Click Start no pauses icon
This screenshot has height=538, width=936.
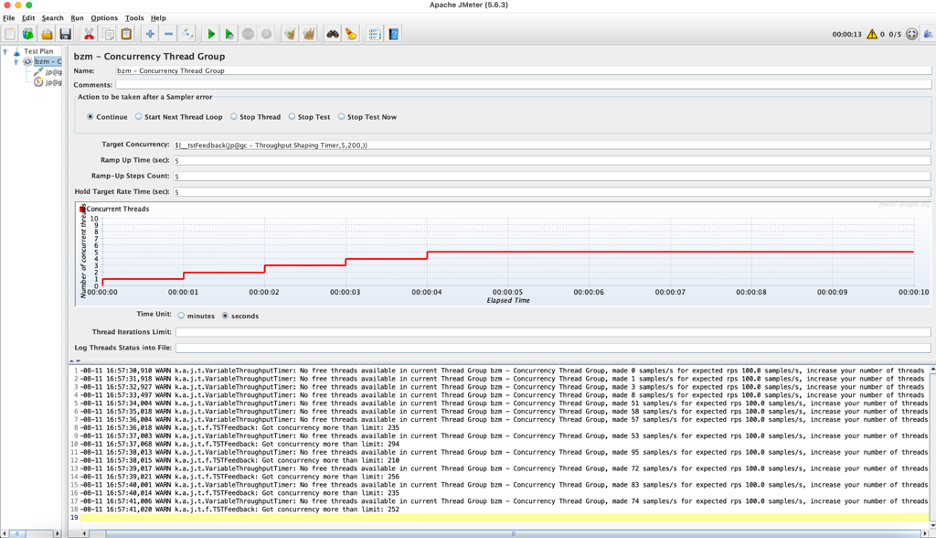click(229, 34)
